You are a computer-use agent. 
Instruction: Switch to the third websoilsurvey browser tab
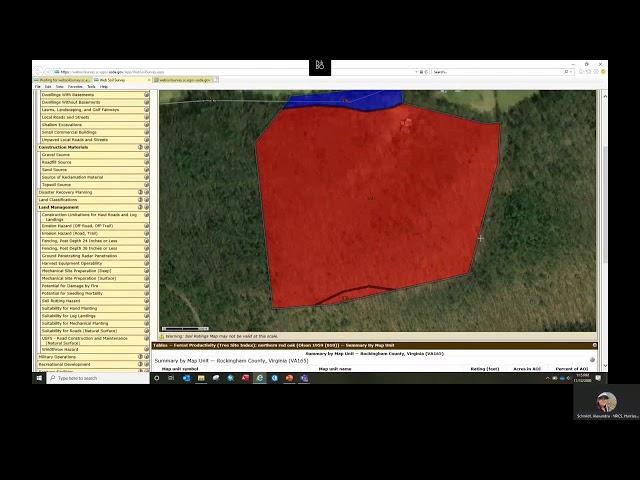point(185,80)
